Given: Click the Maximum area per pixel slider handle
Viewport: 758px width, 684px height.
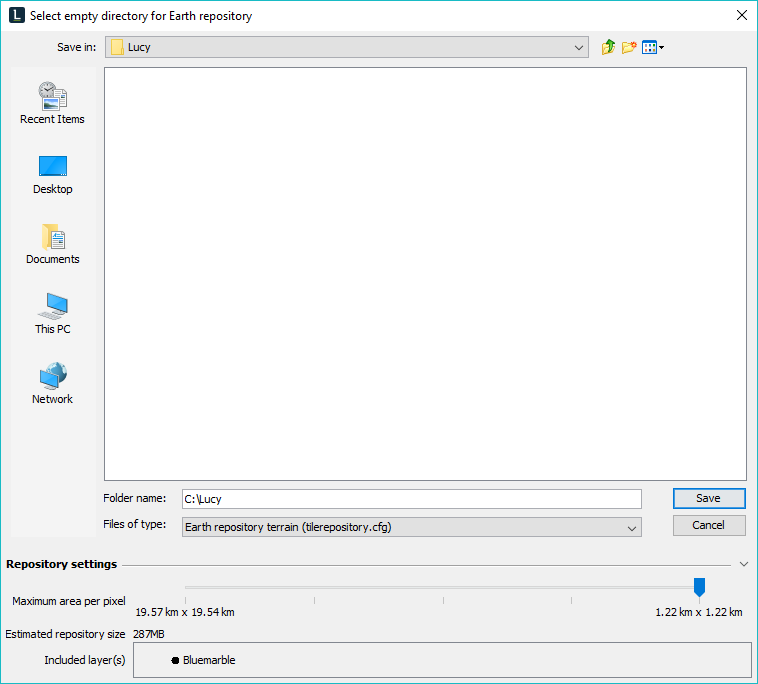Looking at the screenshot, I should click(699, 587).
